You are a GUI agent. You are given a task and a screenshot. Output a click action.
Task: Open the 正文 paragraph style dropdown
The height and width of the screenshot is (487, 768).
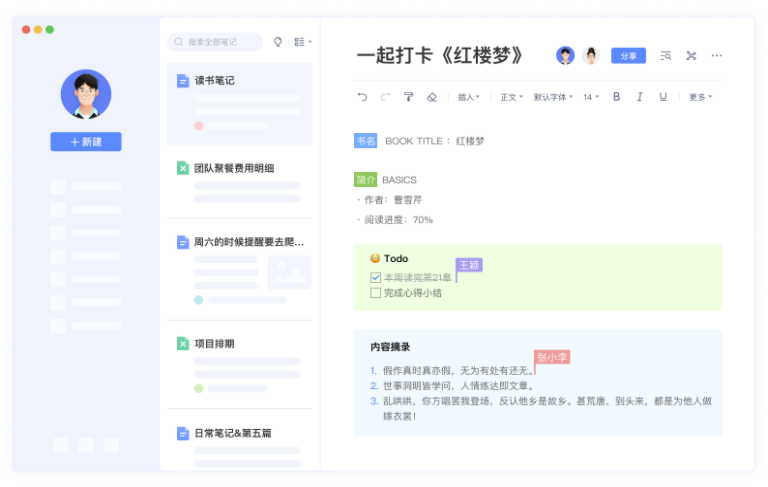click(511, 97)
